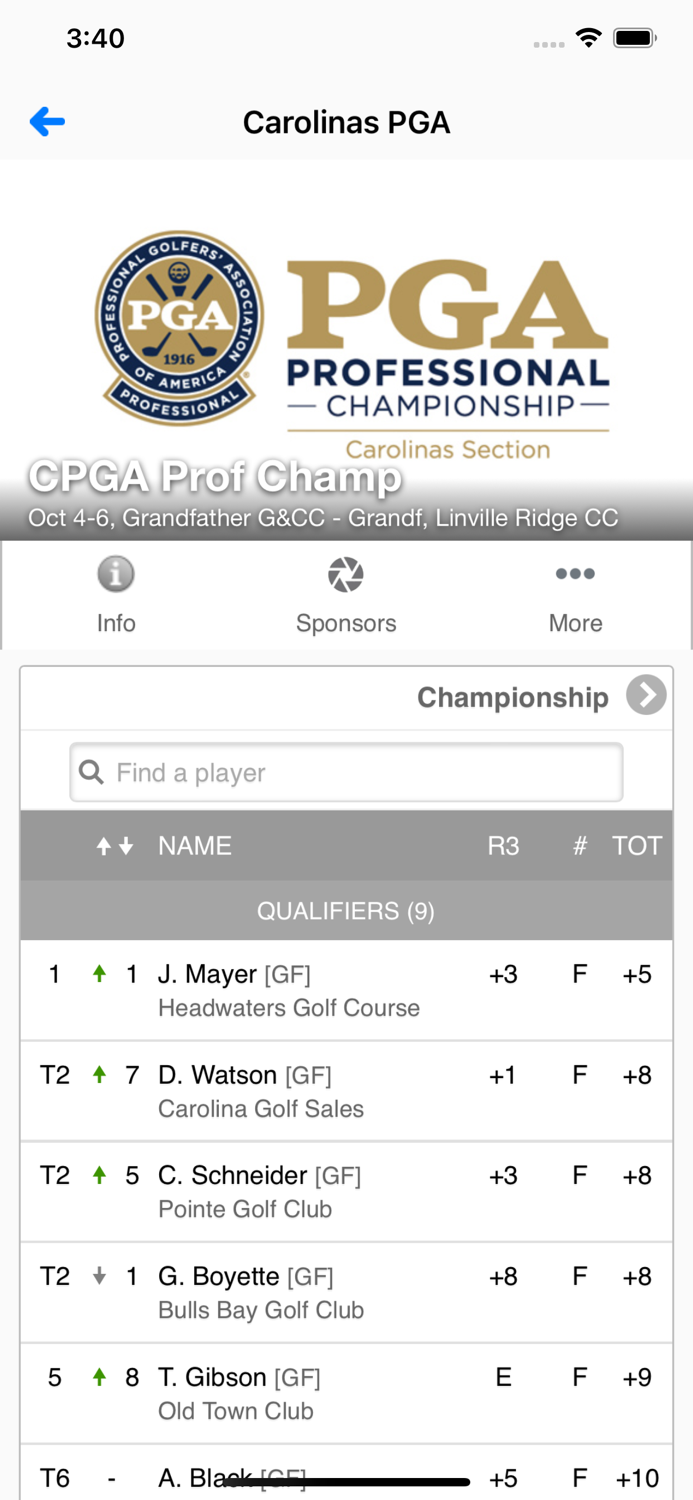Open the Championship flight selector chevron
Screen dimensions: 693x1500
point(646,696)
